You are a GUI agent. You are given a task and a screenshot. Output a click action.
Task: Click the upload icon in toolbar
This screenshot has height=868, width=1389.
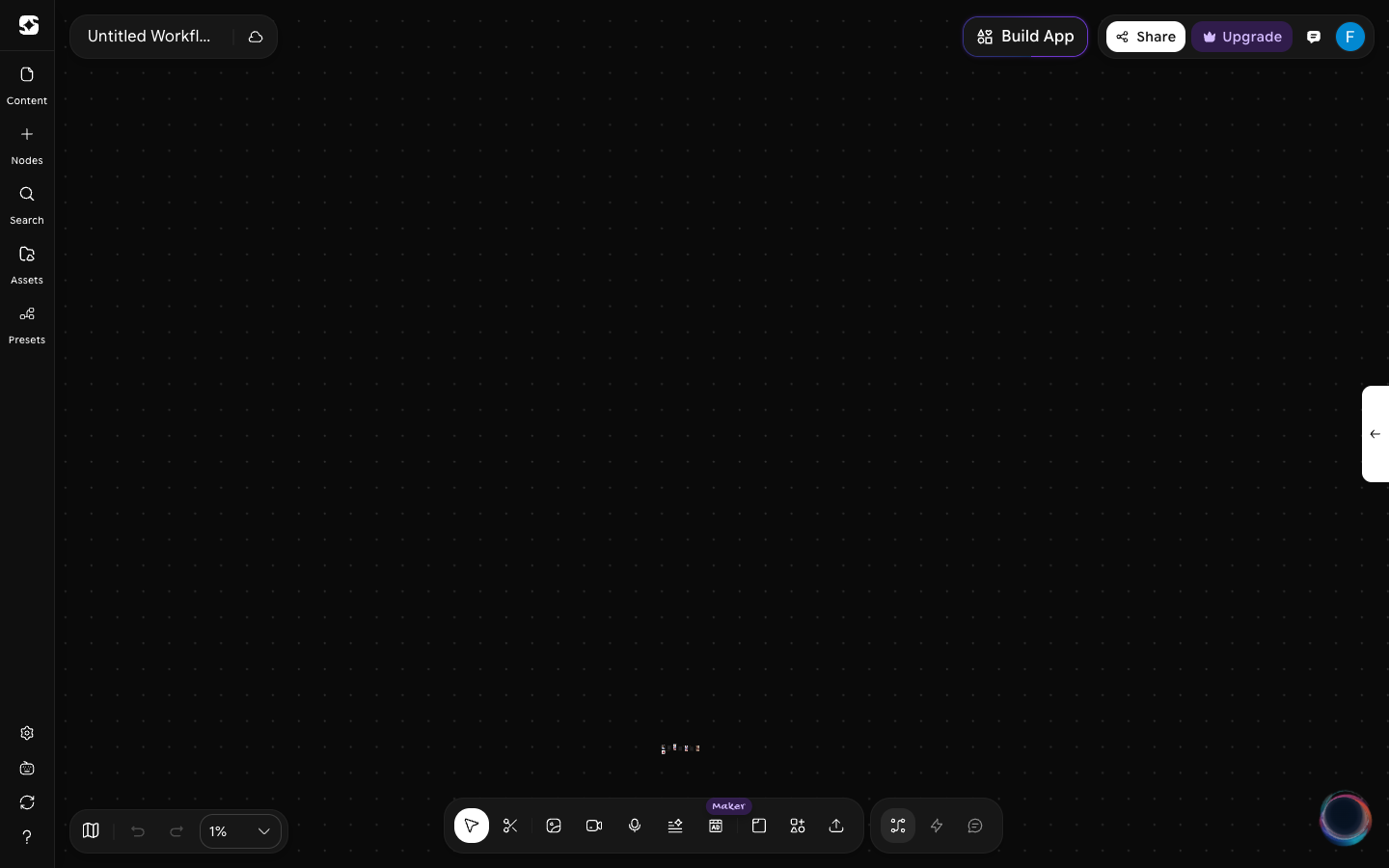click(836, 826)
